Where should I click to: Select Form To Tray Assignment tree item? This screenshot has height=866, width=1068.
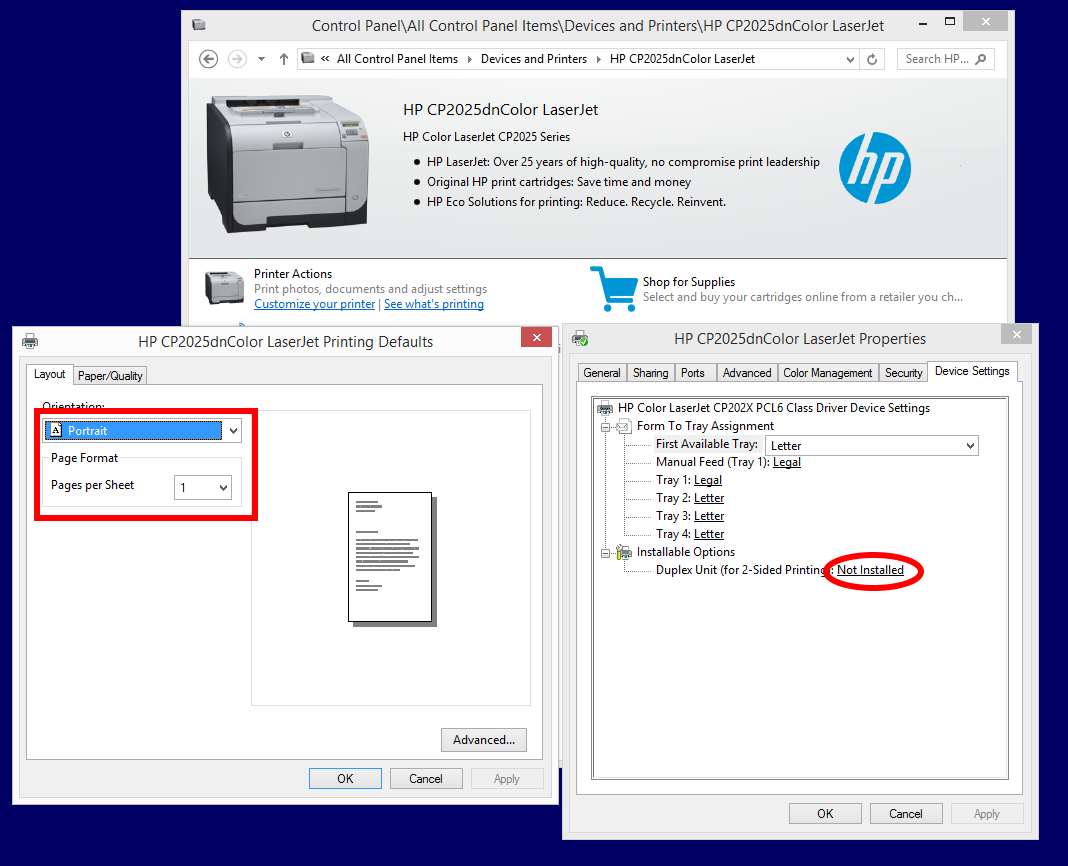(x=705, y=426)
